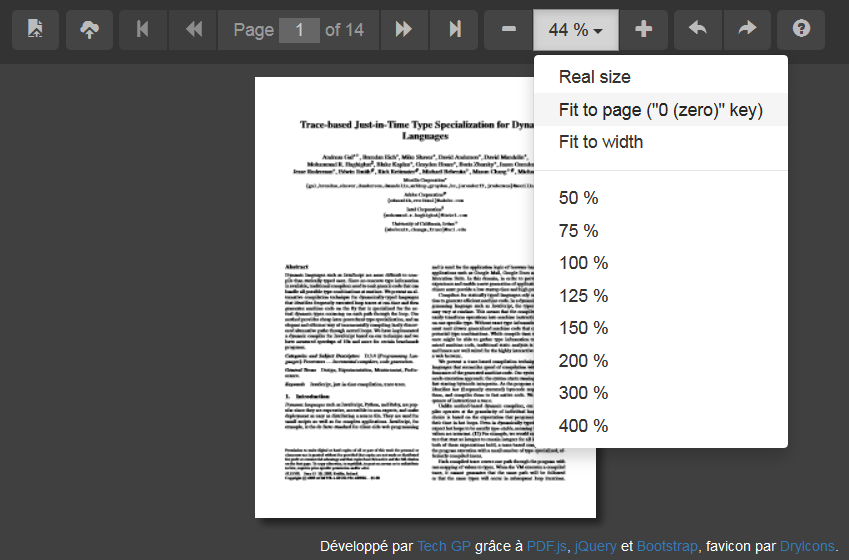Zoom in with the plus button

643,29
